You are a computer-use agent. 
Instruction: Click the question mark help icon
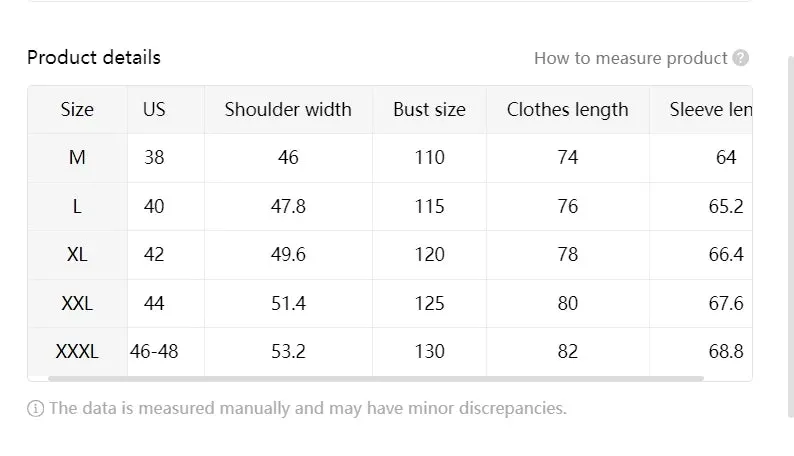coord(740,58)
